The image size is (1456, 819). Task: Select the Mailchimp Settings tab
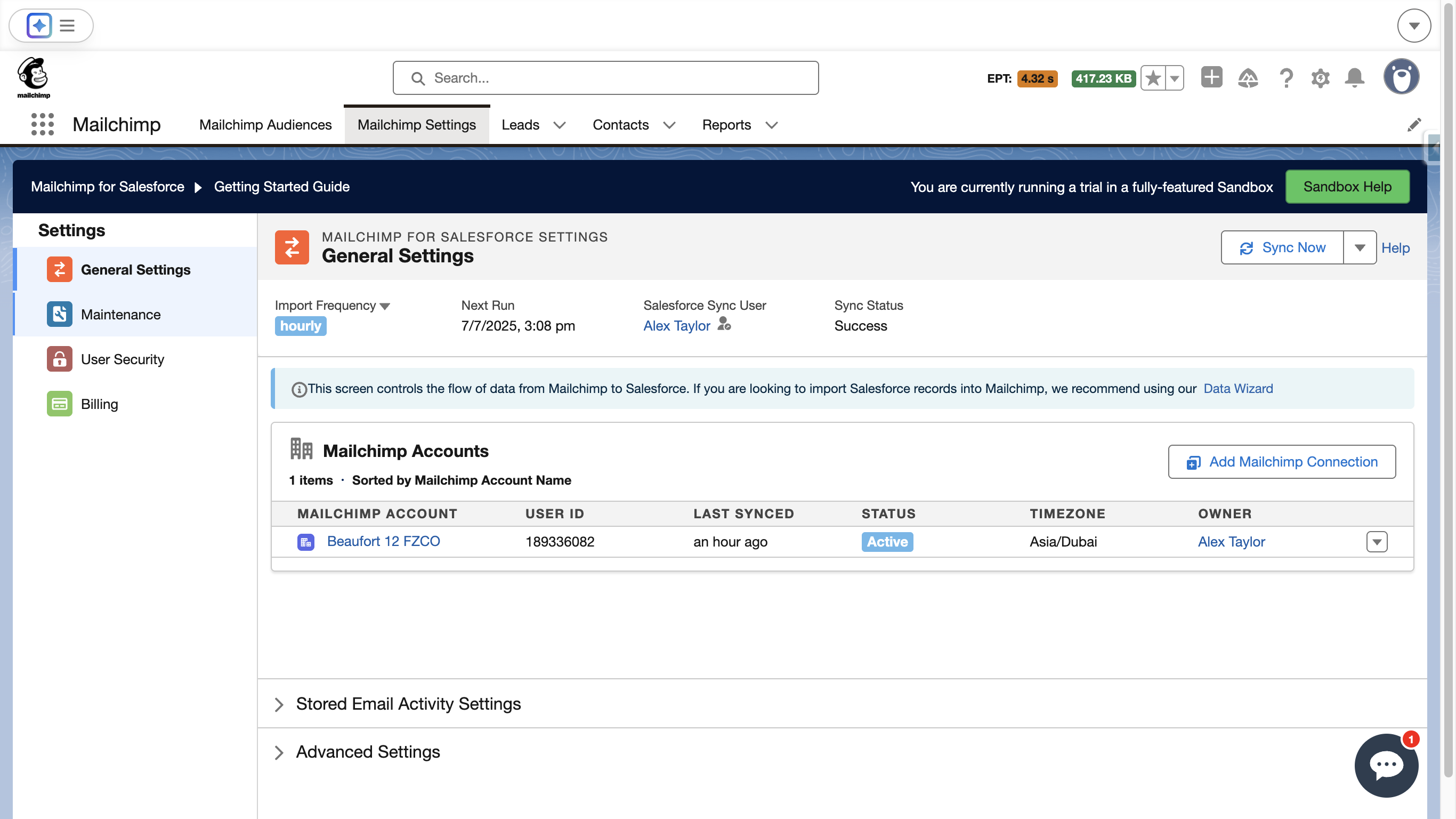(x=417, y=124)
